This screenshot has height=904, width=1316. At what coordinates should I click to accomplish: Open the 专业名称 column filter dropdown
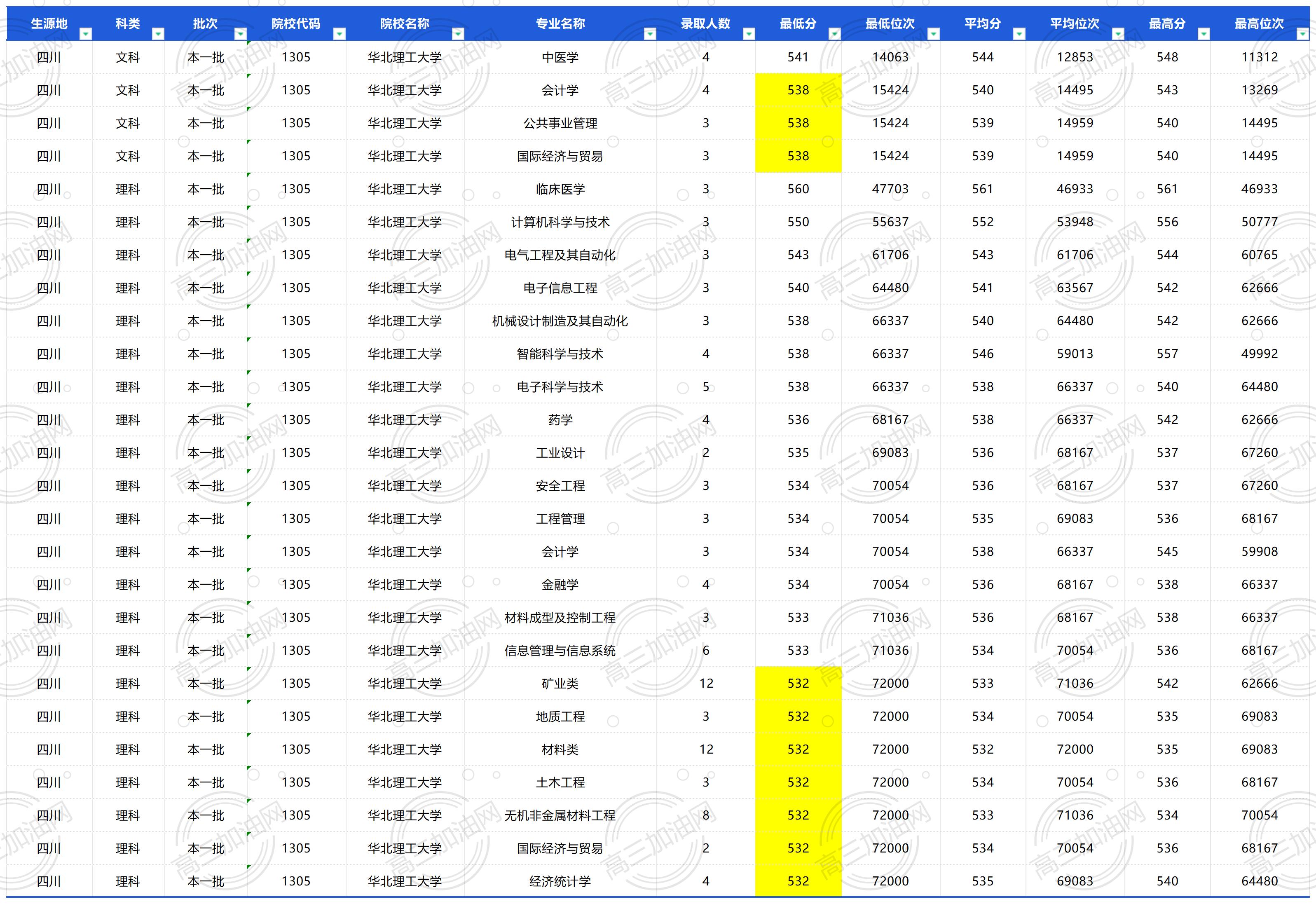650,34
